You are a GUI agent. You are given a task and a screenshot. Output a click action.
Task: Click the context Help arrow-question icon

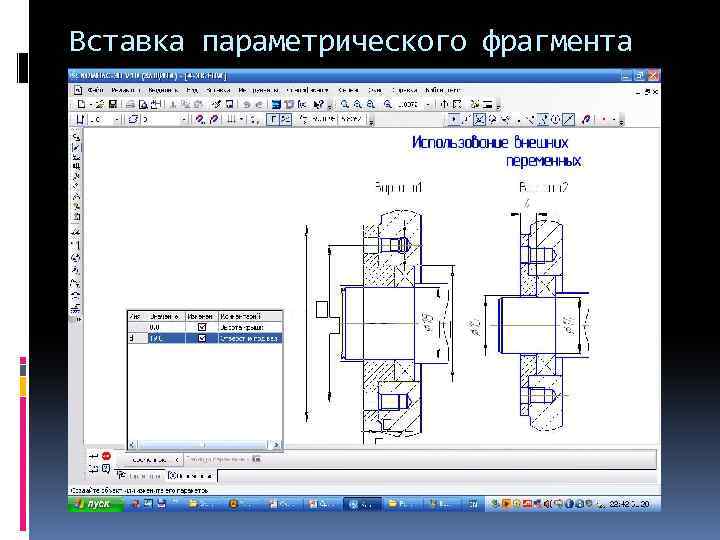coord(318,104)
